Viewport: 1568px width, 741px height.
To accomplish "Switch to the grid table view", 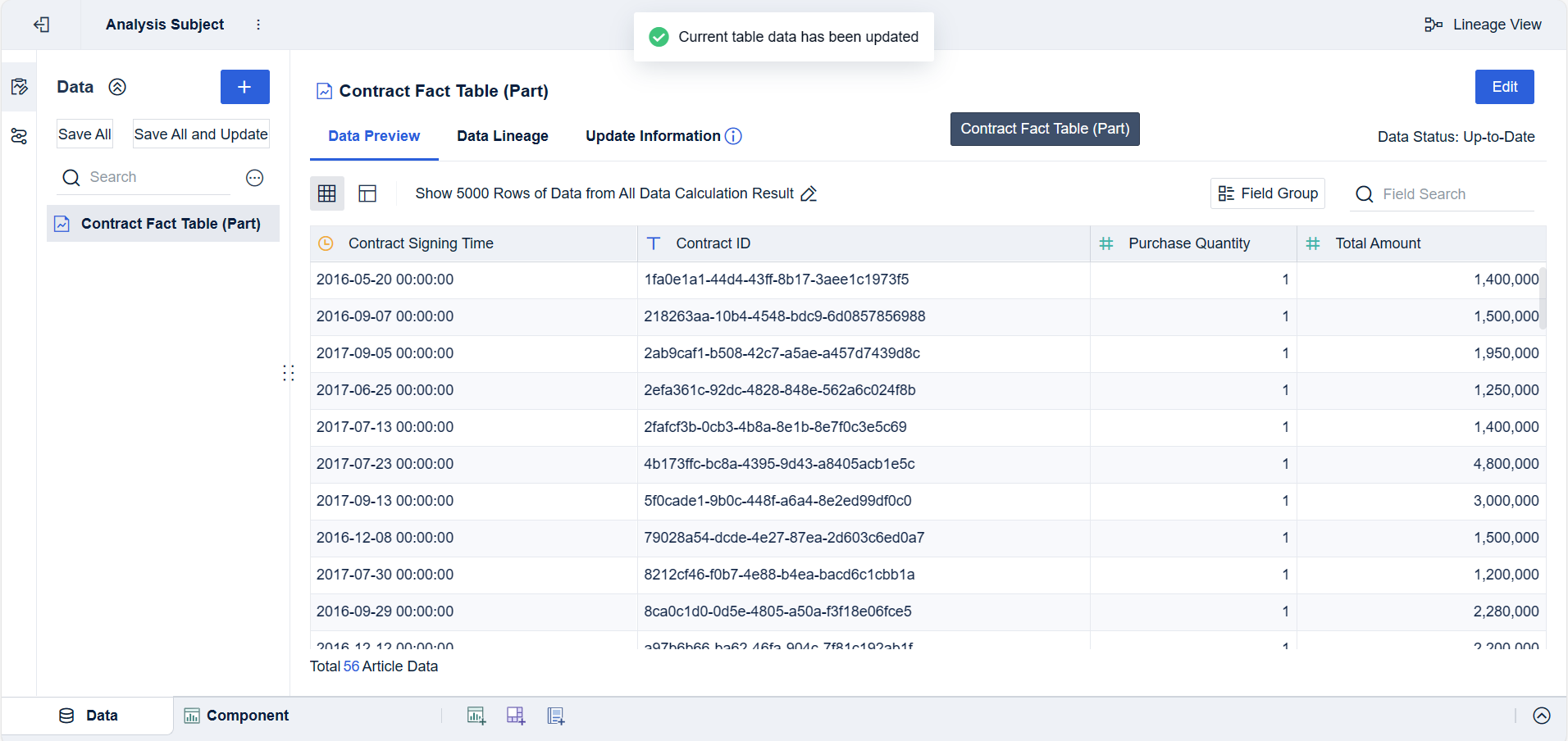I will tap(327, 193).
